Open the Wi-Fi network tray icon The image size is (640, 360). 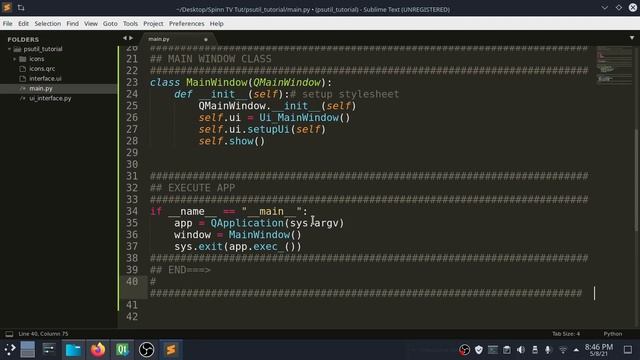click(x=562, y=350)
